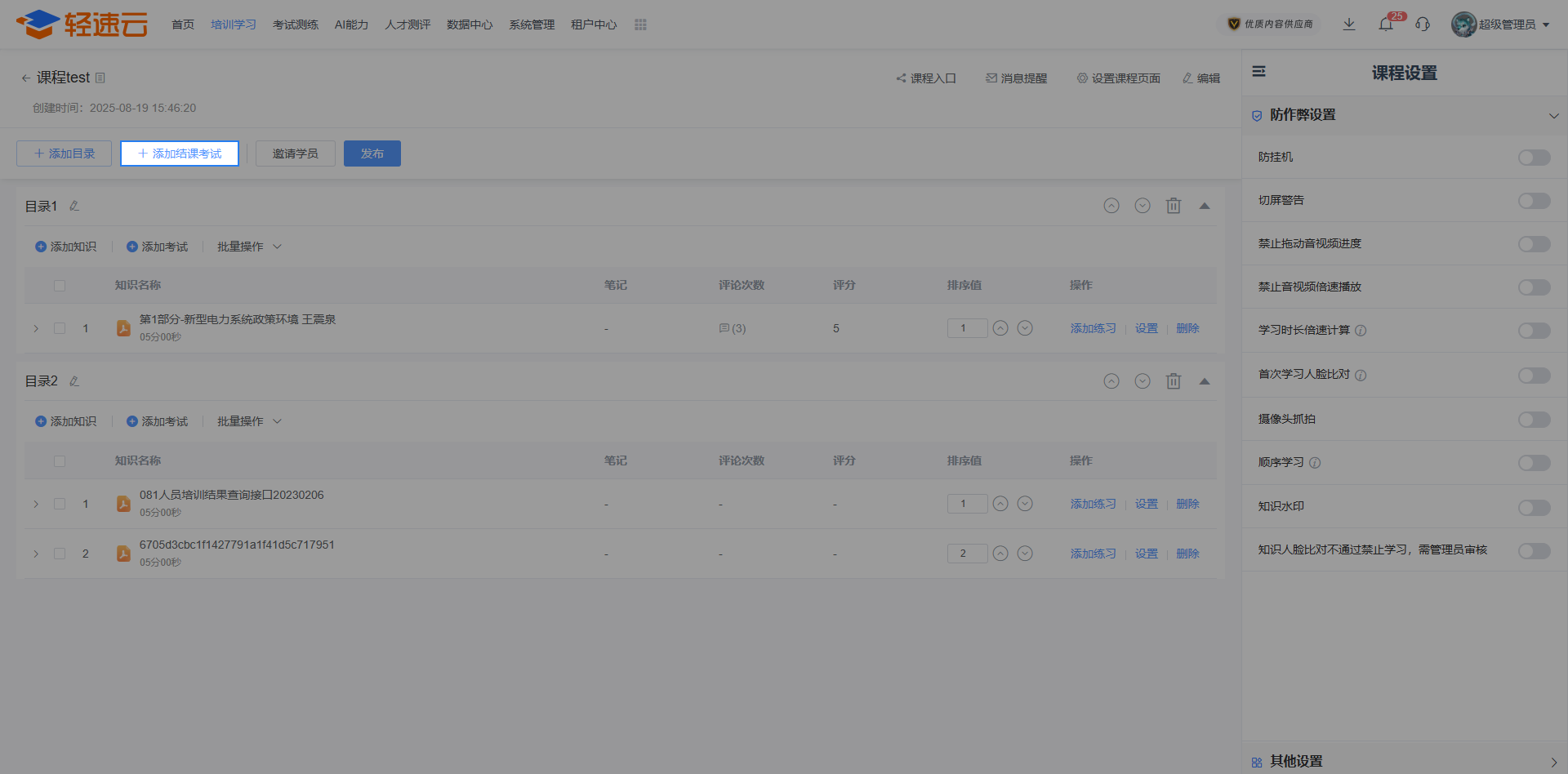Click the sort value field of 目录1 item
The image size is (1568, 774).
point(967,328)
